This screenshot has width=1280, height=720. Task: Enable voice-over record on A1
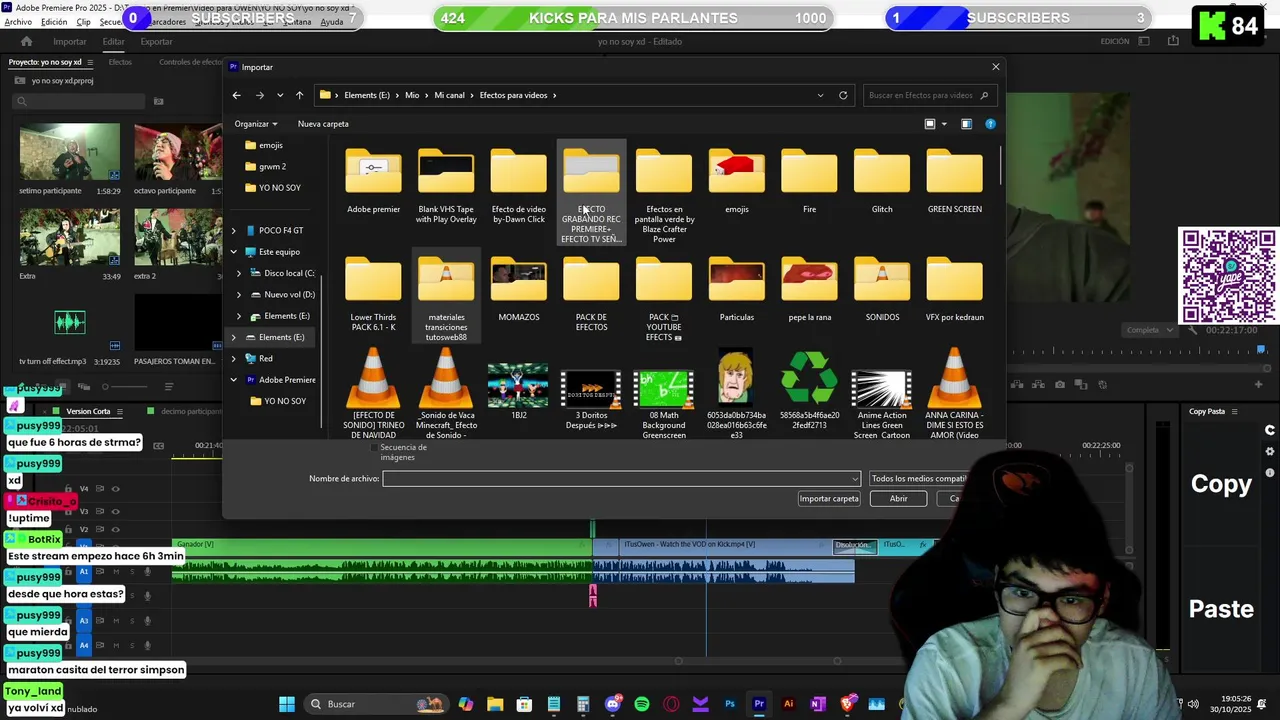tap(148, 572)
